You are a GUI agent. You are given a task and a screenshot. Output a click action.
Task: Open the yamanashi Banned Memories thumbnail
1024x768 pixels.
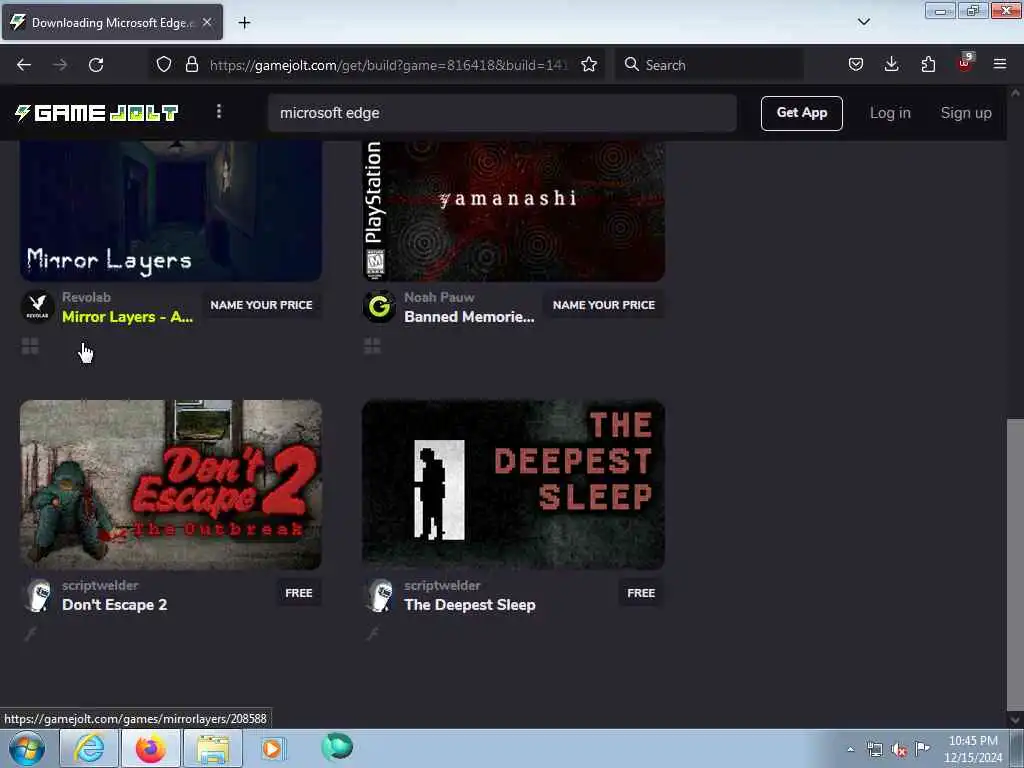coord(513,211)
